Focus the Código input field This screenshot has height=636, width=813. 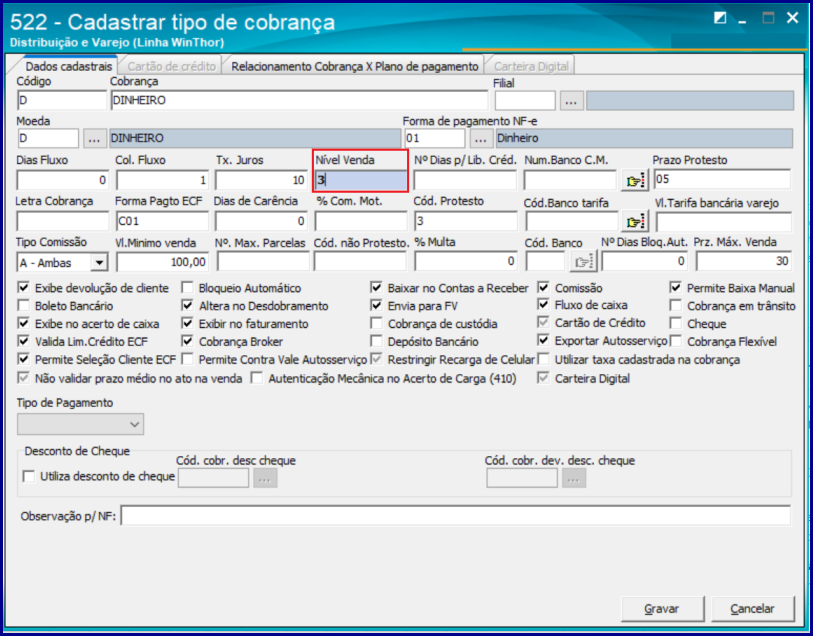click(62, 100)
